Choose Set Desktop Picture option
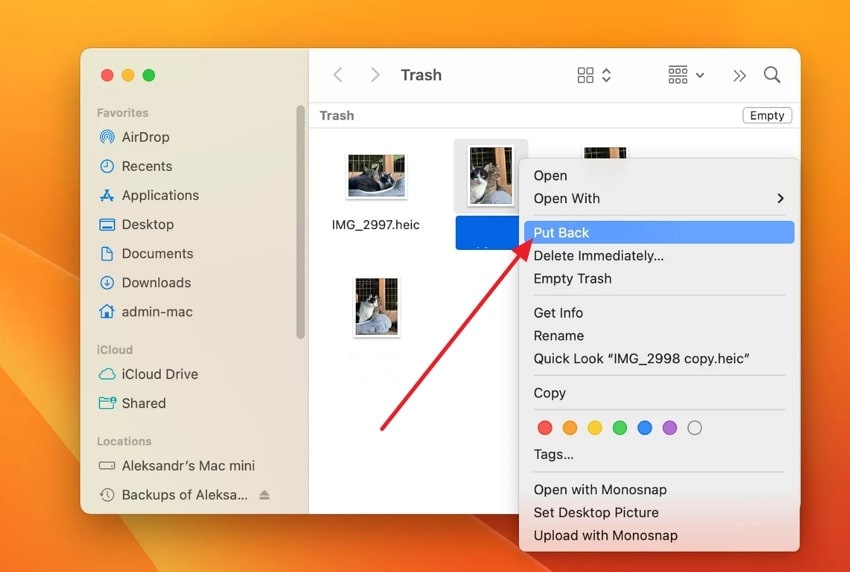This screenshot has height=572, width=850. [596, 512]
